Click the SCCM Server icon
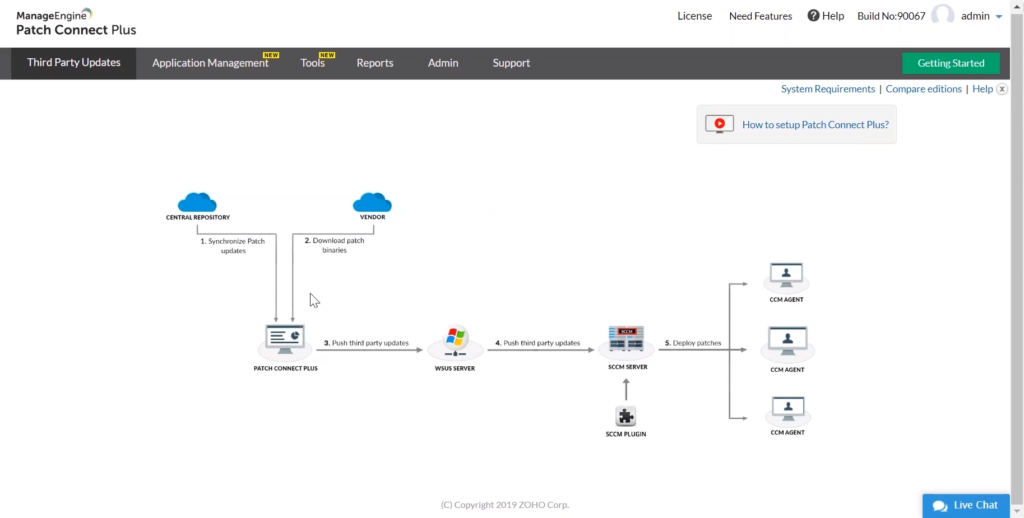 click(x=627, y=340)
